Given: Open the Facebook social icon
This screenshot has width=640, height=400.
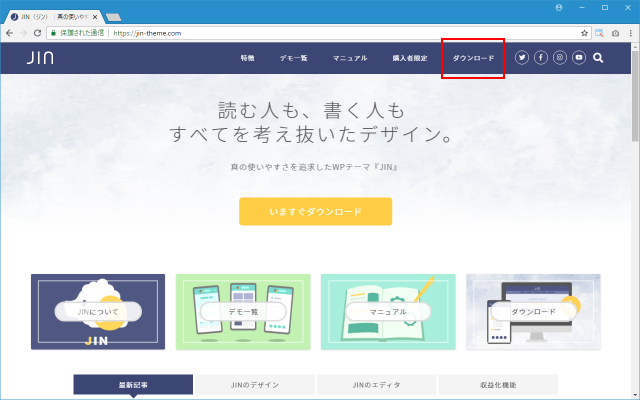Looking at the screenshot, I should click(x=541, y=58).
